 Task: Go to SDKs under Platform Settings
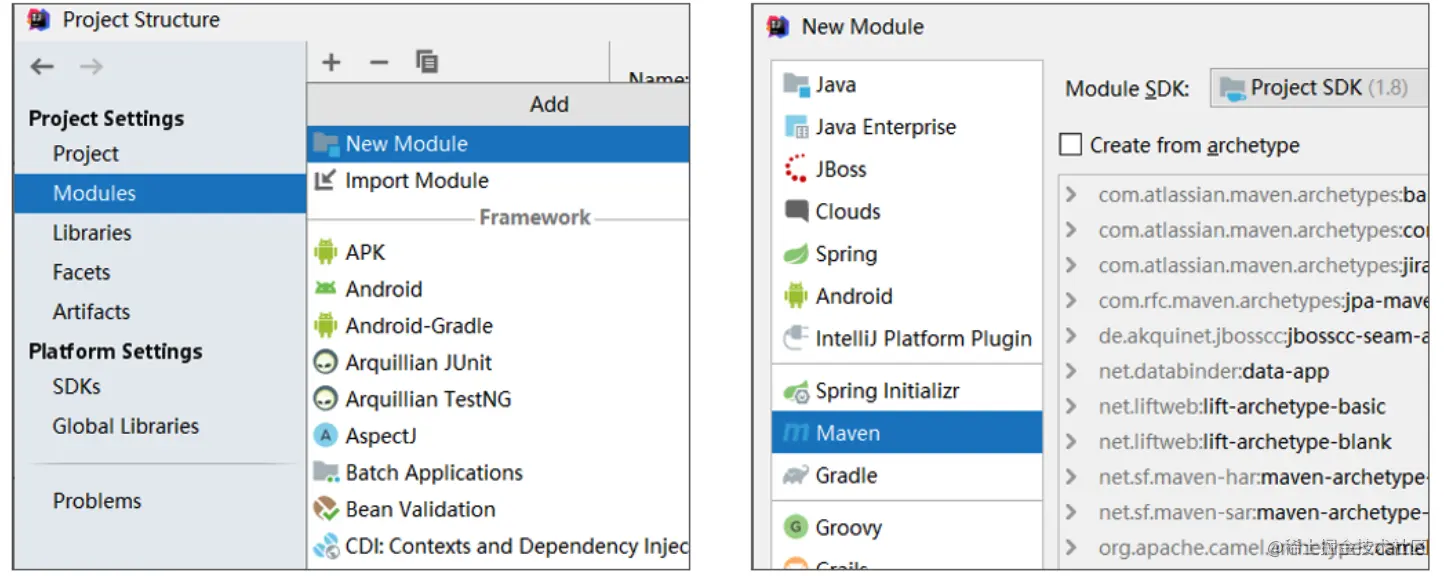click(77, 387)
